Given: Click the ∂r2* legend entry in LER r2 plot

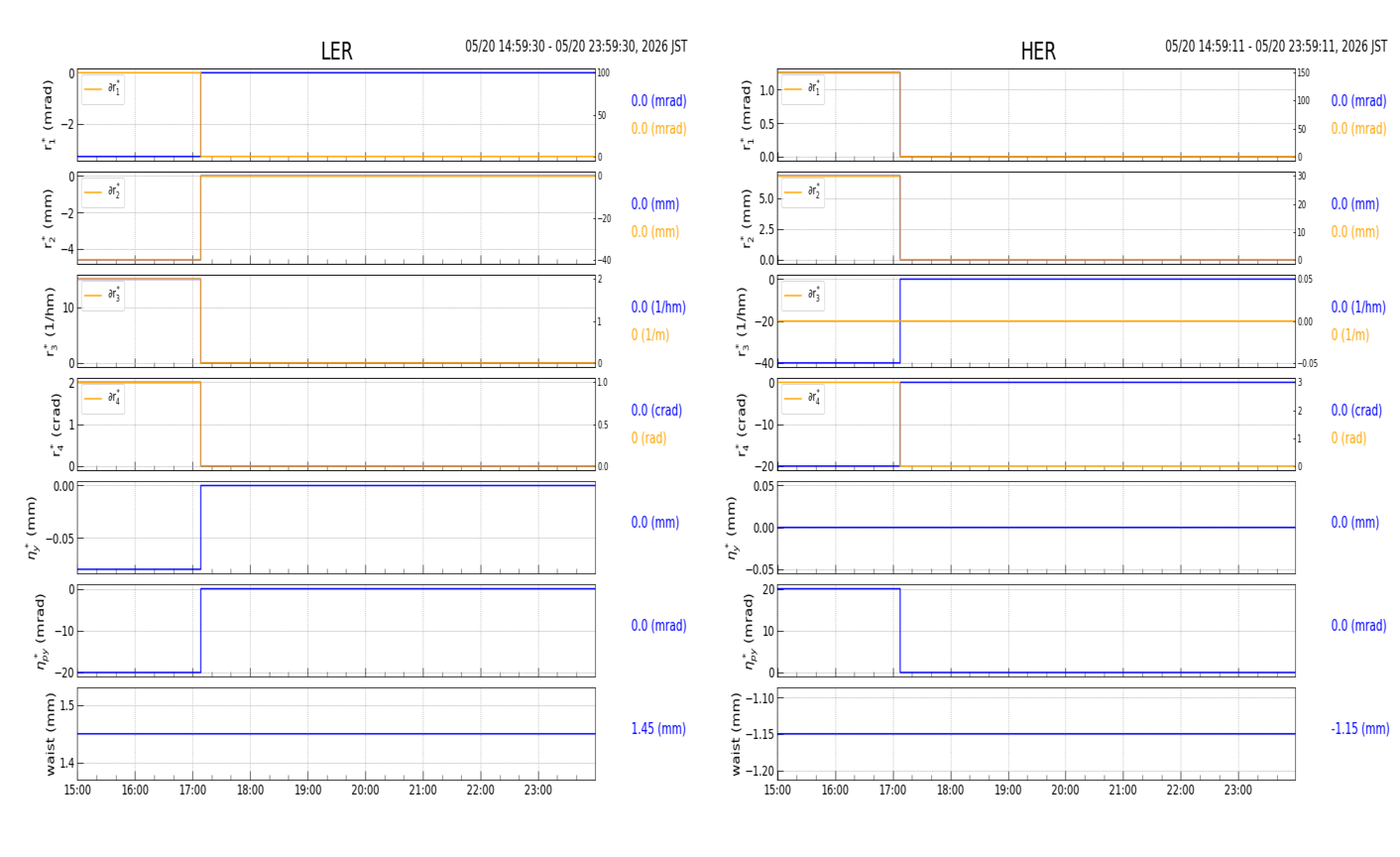Looking at the screenshot, I should click(103, 192).
